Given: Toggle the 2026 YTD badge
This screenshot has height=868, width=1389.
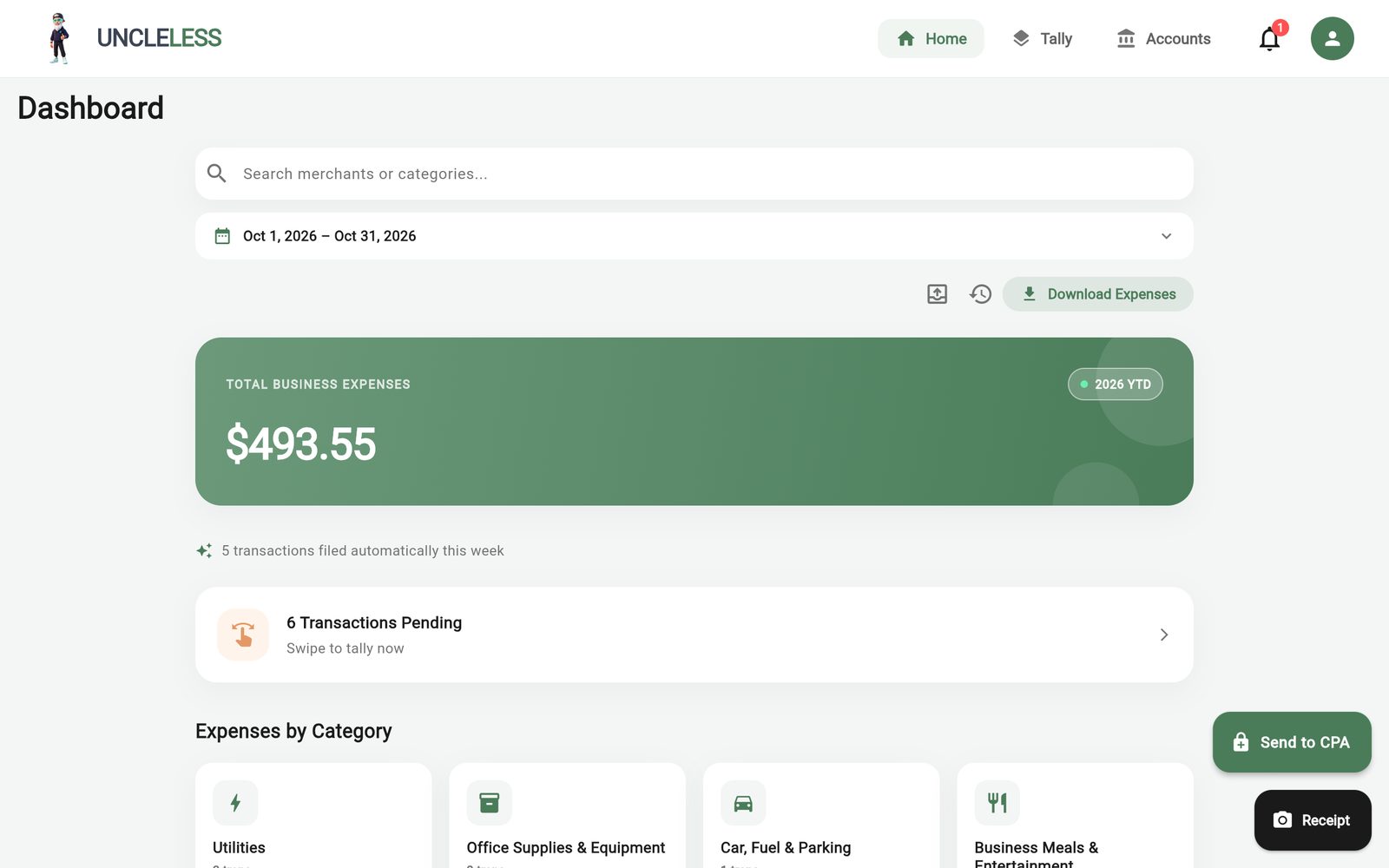Looking at the screenshot, I should pyautogui.click(x=1116, y=385).
